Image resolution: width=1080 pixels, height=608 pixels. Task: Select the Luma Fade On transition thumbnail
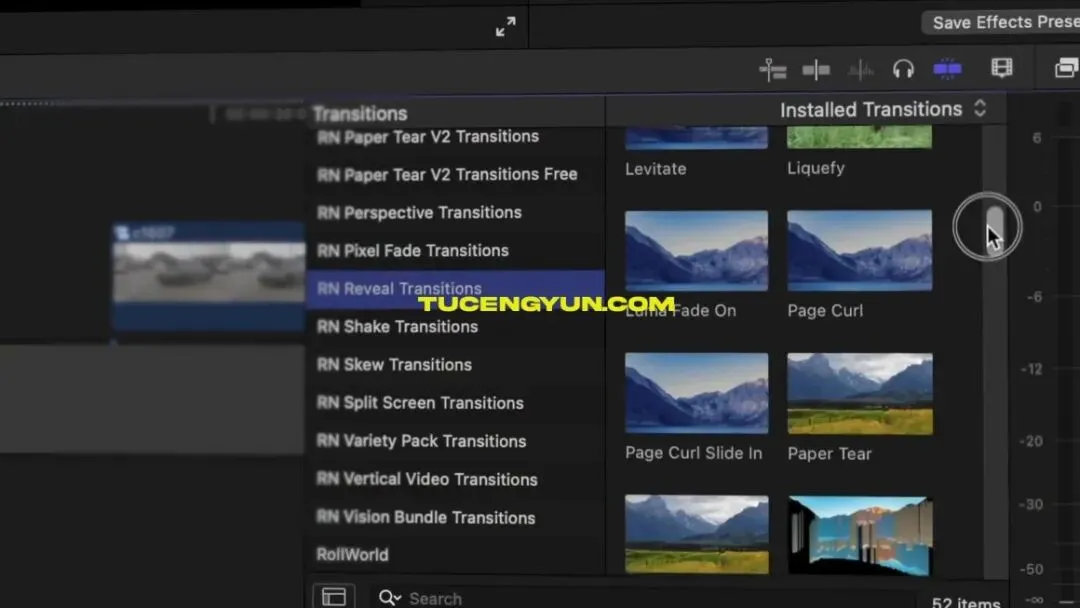click(696, 251)
